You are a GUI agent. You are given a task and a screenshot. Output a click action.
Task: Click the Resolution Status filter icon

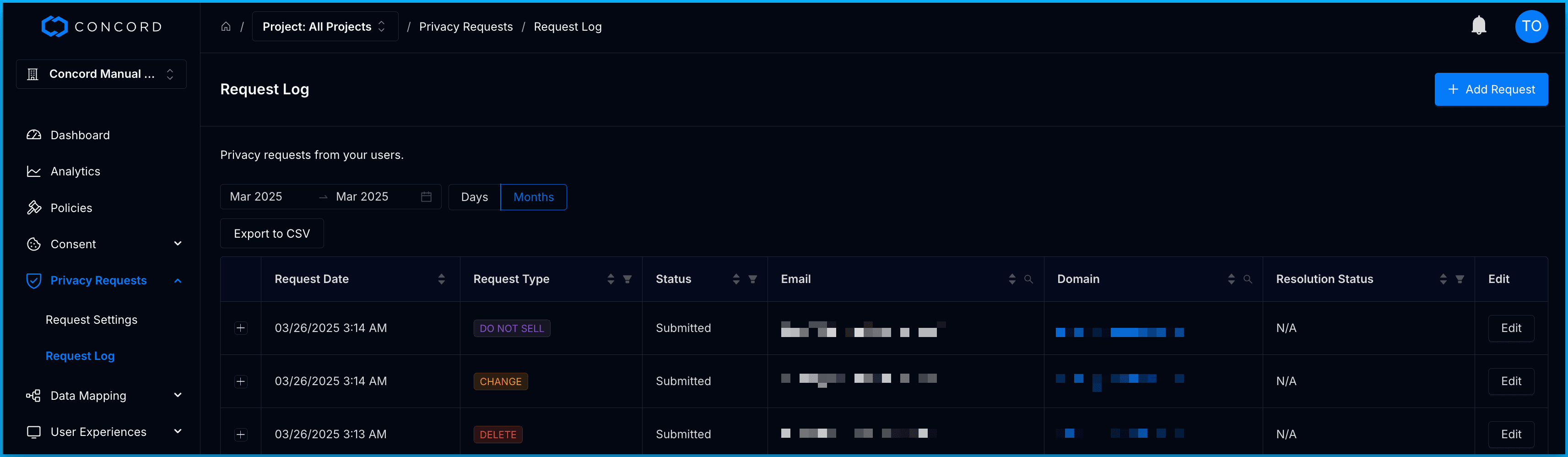(x=1459, y=279)
